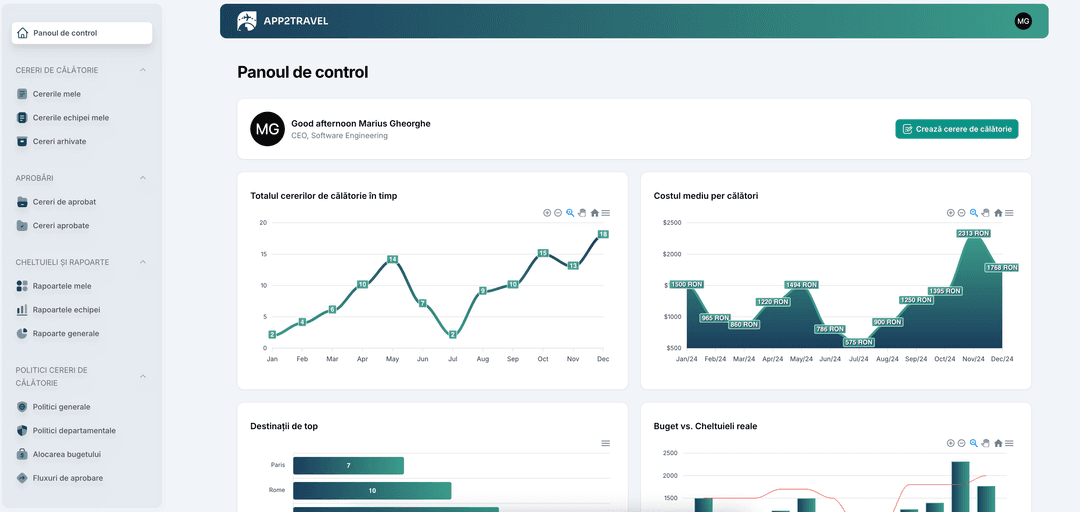The image size is (1080, 512).
Task: Open Cererile mele in sidebar
Action: [57, 94]
